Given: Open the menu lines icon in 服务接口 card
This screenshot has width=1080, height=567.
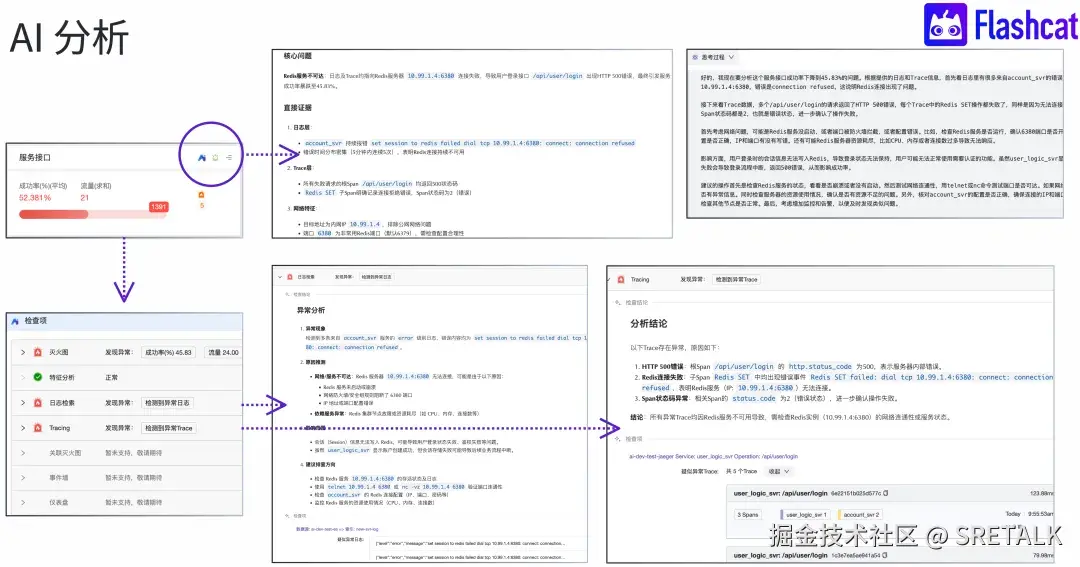Looking at the screenshot, I should coord(229,158).
